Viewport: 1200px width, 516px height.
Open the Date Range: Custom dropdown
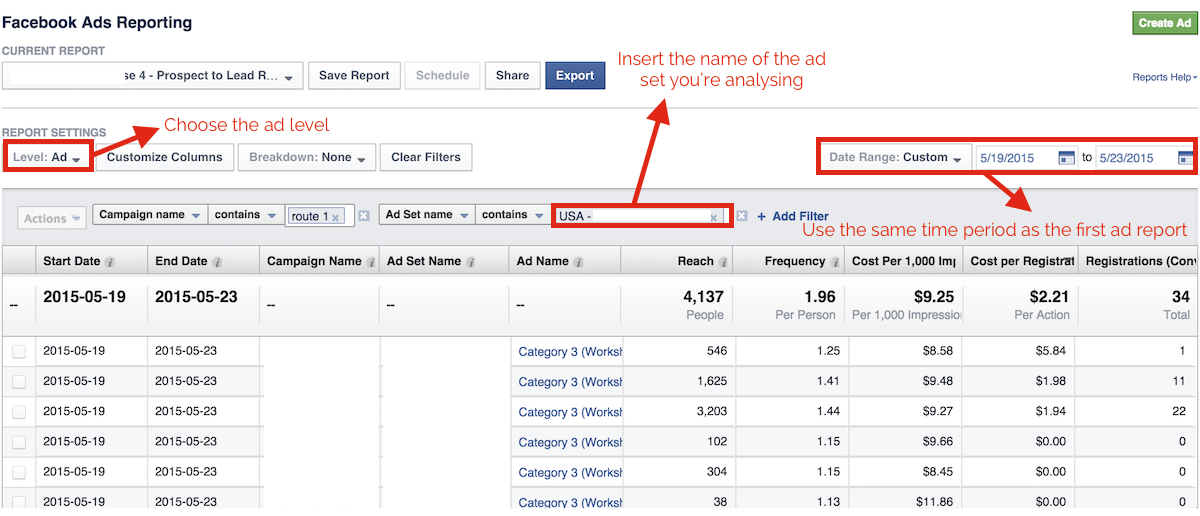pyautogui.click(x=895, y=158)
